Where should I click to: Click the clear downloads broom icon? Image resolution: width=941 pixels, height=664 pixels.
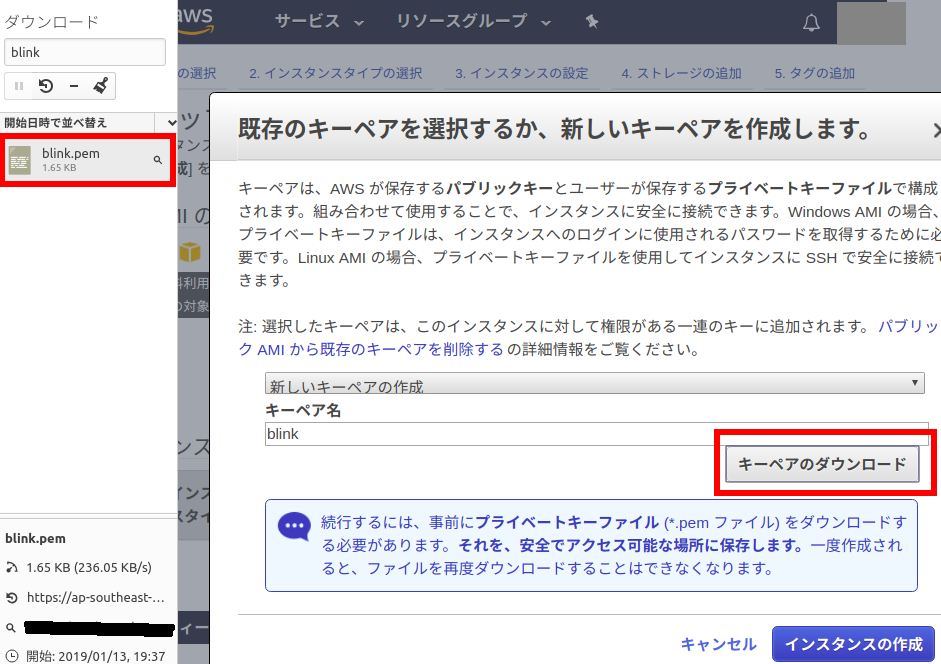[100, 86]
